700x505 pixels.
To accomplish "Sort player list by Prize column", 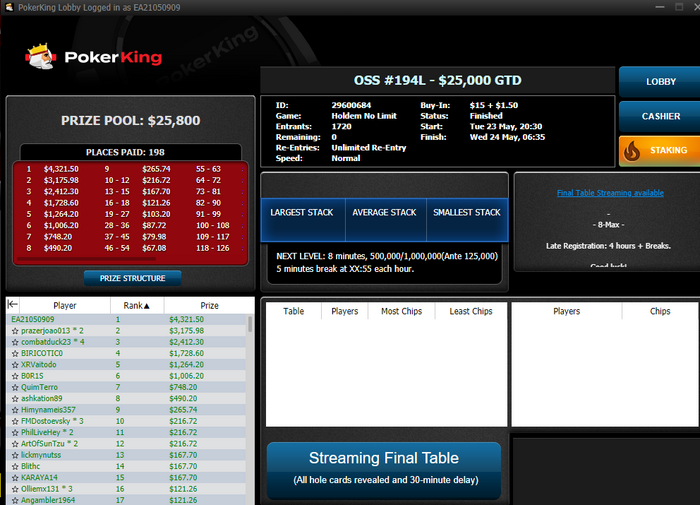I will 209,305.
